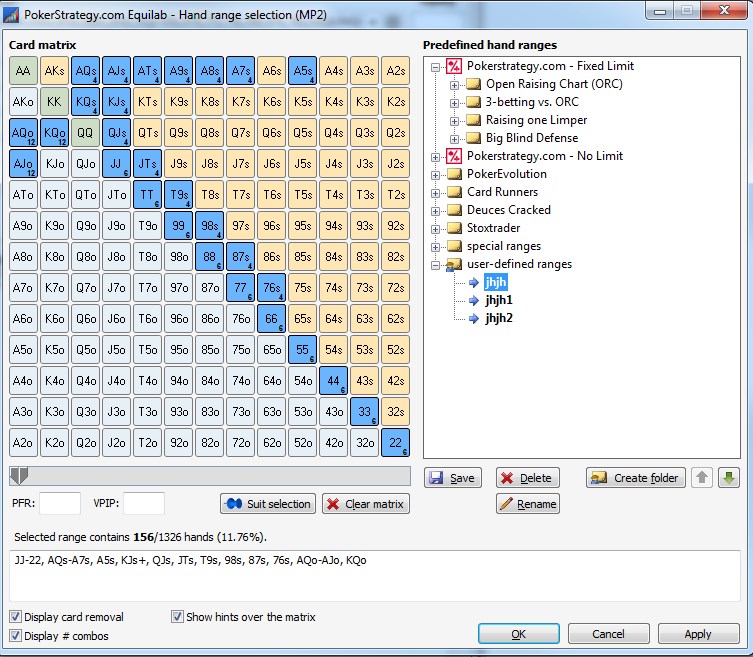Click Rename with the pencil icon
Screen dimensions: 753x657
pyautogui.click(x=528, y=504)
